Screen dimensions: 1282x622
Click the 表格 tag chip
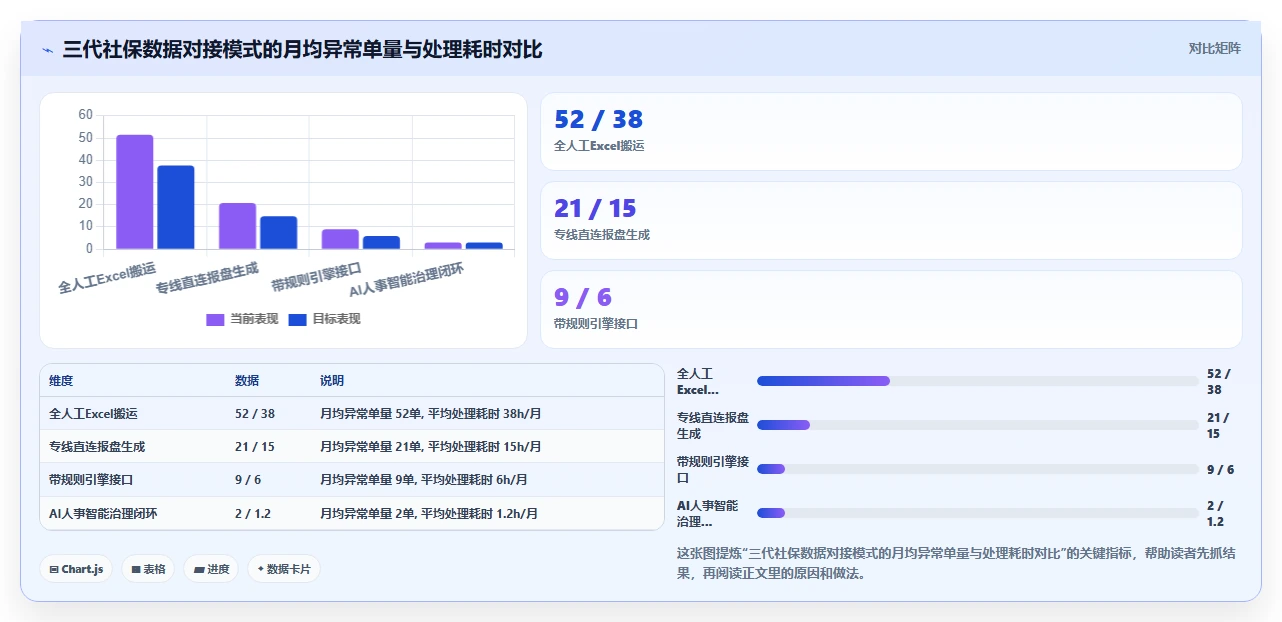(148, 569)
